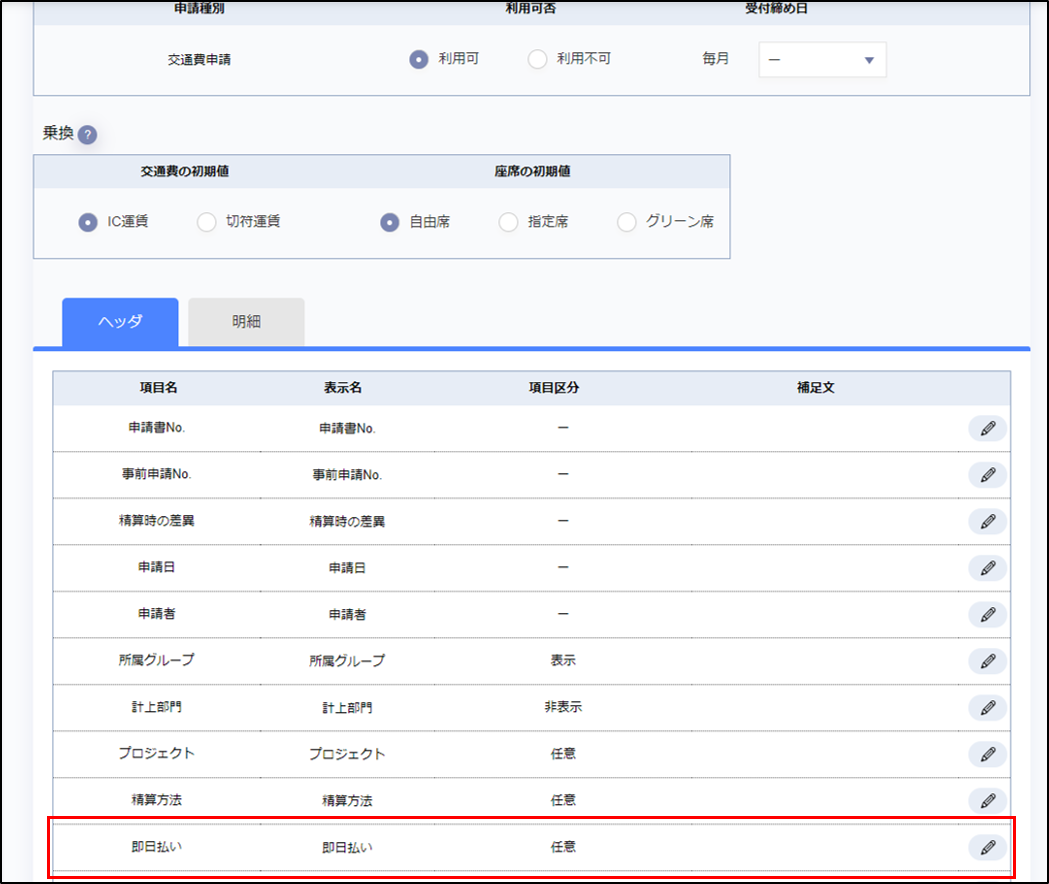Open pencil edit for 計上部門 row
This screenshot has width=1049, height=884.
(x=987, y=707)
